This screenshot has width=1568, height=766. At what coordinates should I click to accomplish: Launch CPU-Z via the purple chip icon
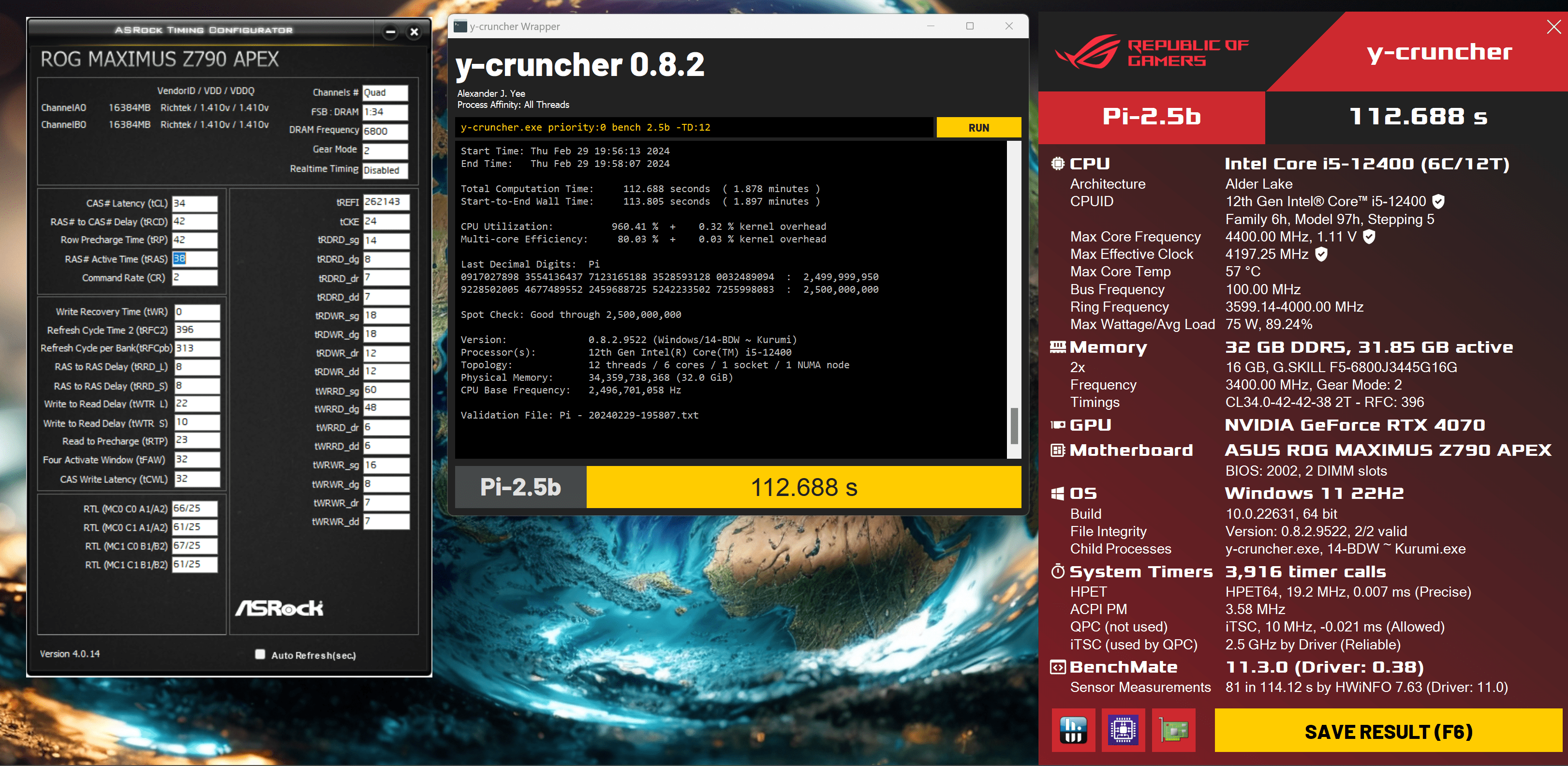click(x=1123, y=729)
